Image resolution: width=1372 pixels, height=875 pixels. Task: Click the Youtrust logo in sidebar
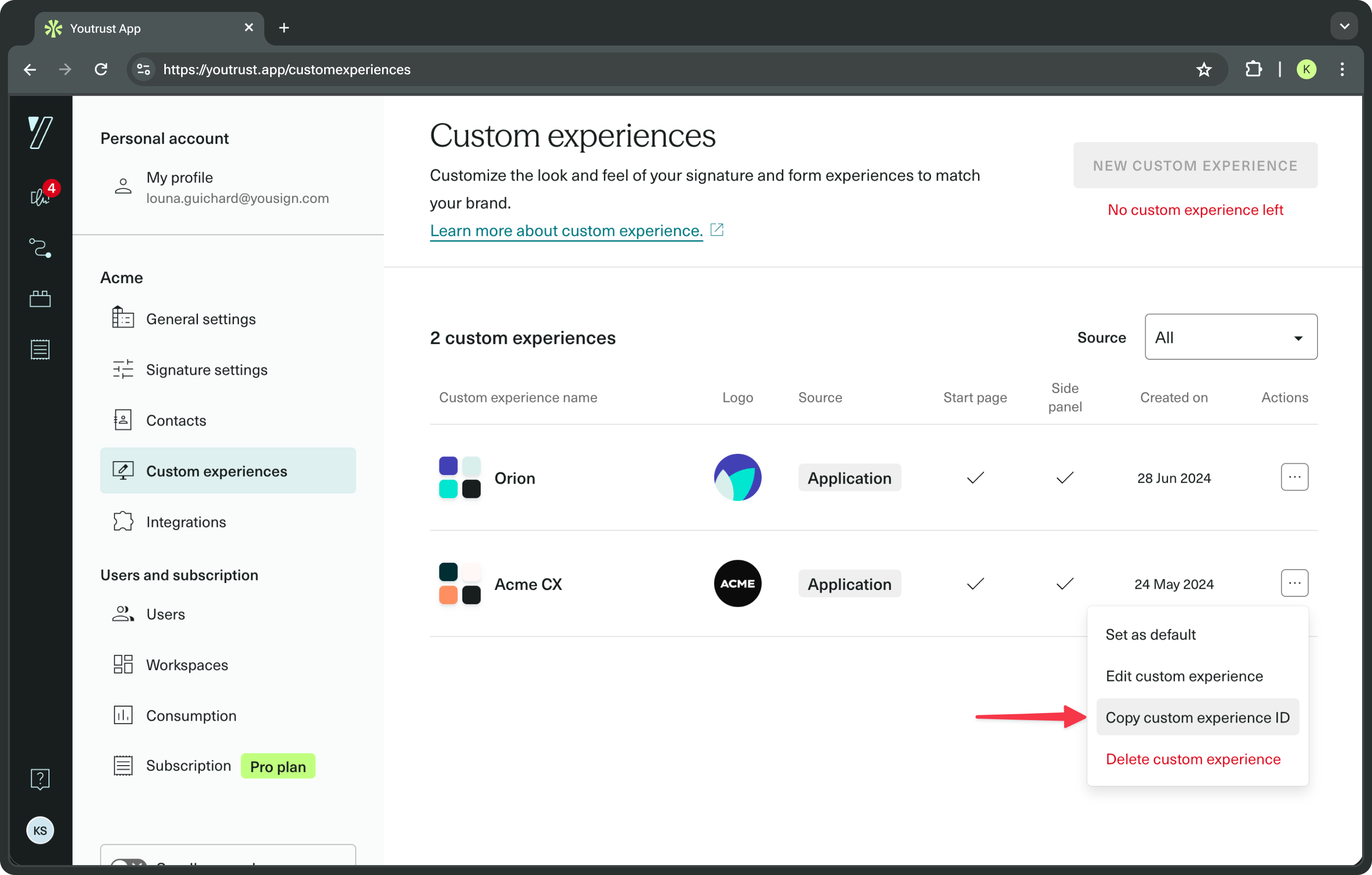pyautogui.click(x=40, y=133)
